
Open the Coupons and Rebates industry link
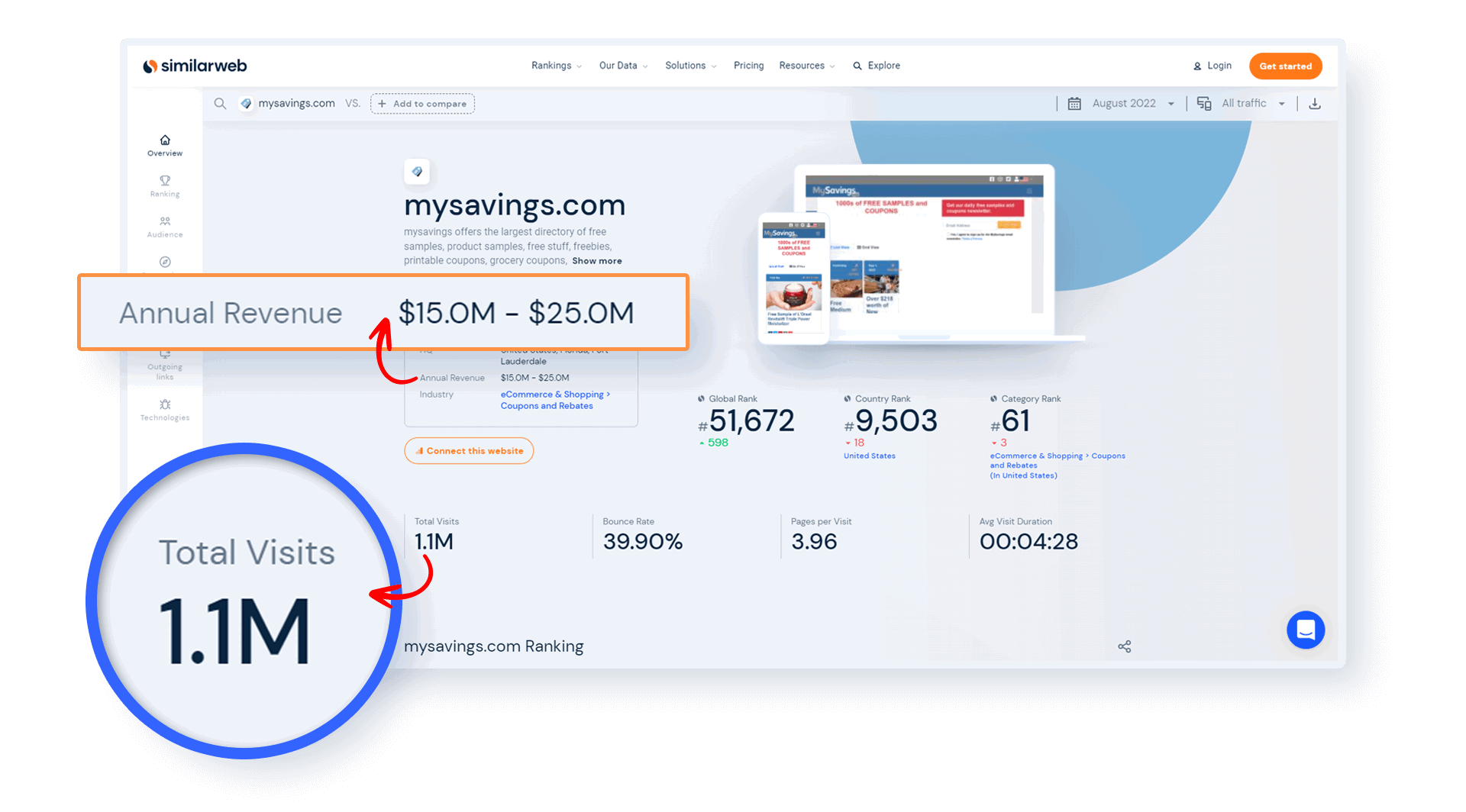pyautogui.click(x=547, y=406)
